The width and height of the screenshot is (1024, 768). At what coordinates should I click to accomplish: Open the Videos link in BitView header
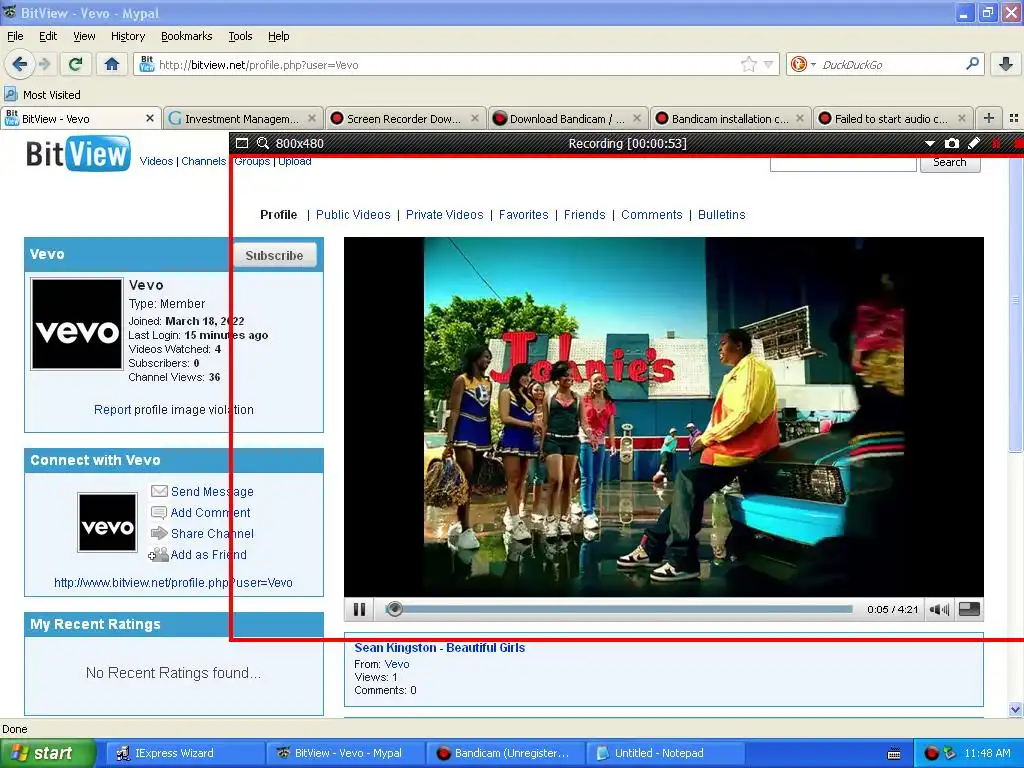coord(156,161)
